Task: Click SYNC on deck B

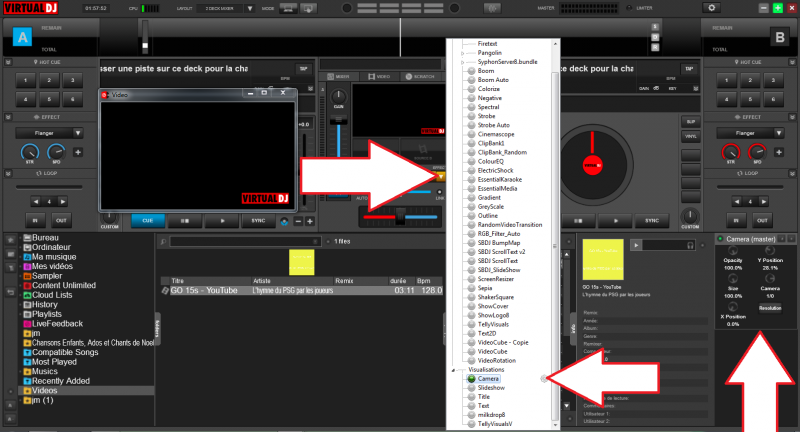Action: click(652, 221)
